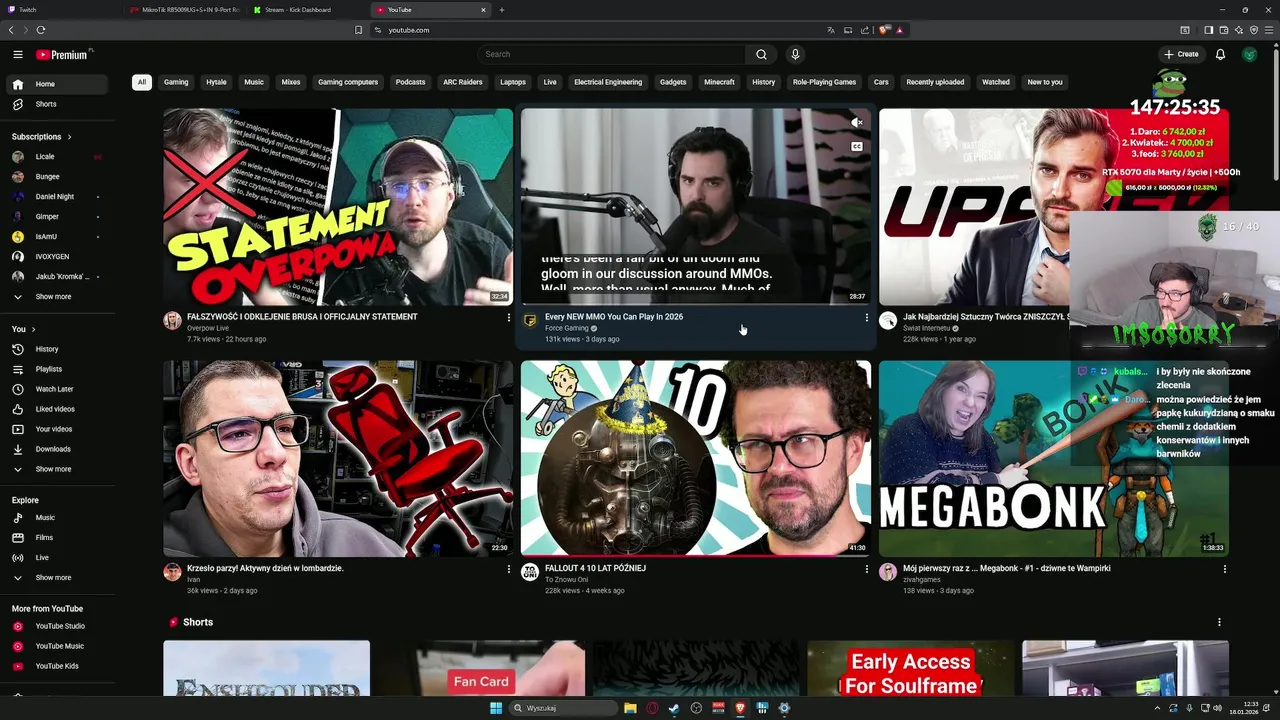Open FALLOUT 4 10 LAT PÓŹNIEJ title
The width and height of the screenshot is (1280, 720).
coord(595,568)
